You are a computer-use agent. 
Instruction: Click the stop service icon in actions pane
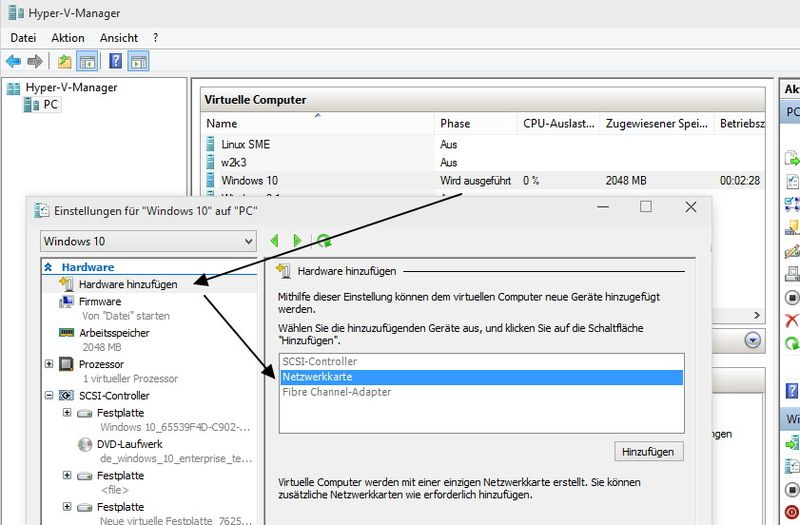(791, 297)
